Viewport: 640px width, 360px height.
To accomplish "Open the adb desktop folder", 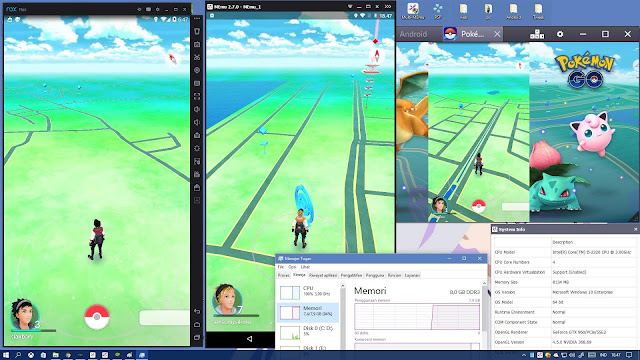I will [x=463, y=11].
